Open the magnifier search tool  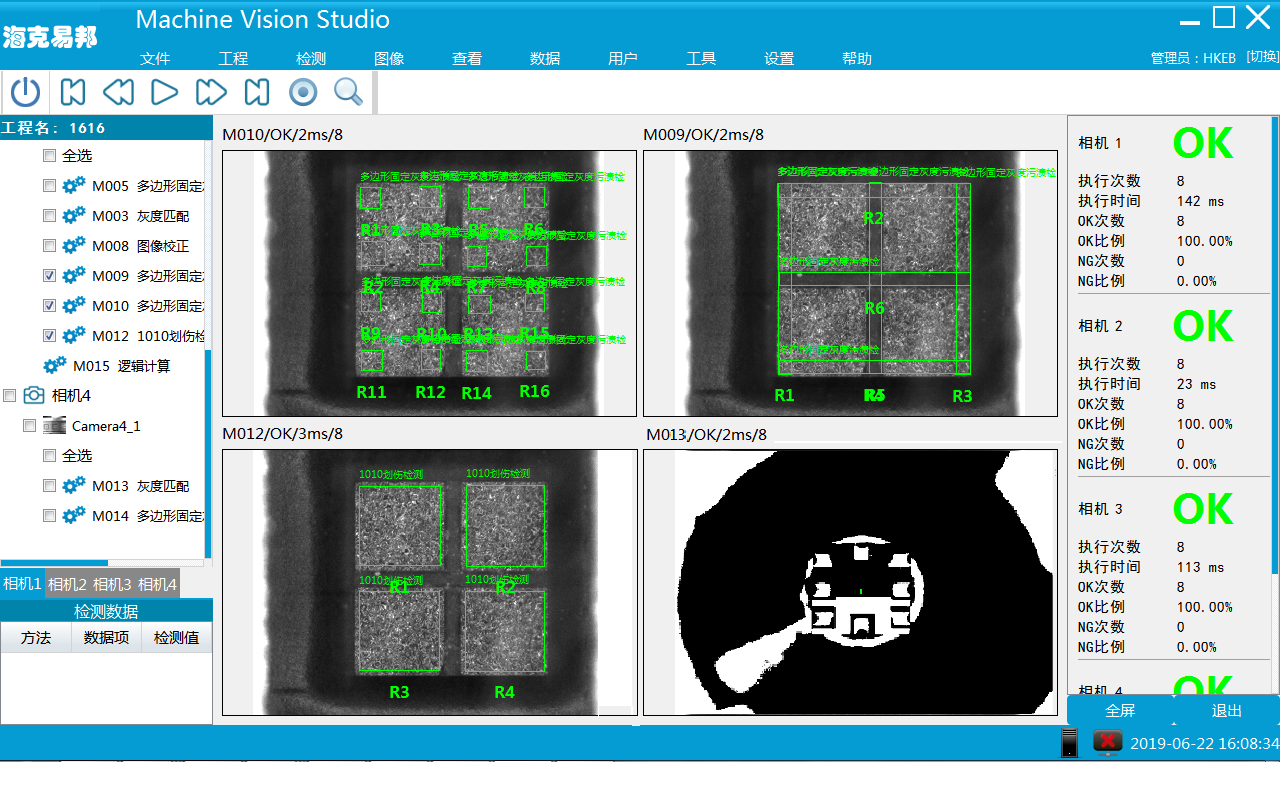[348, 93]
